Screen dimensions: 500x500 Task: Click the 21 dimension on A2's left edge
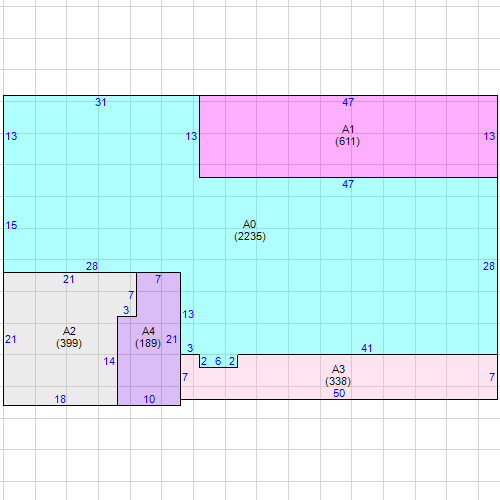click(x=11, y=339)
